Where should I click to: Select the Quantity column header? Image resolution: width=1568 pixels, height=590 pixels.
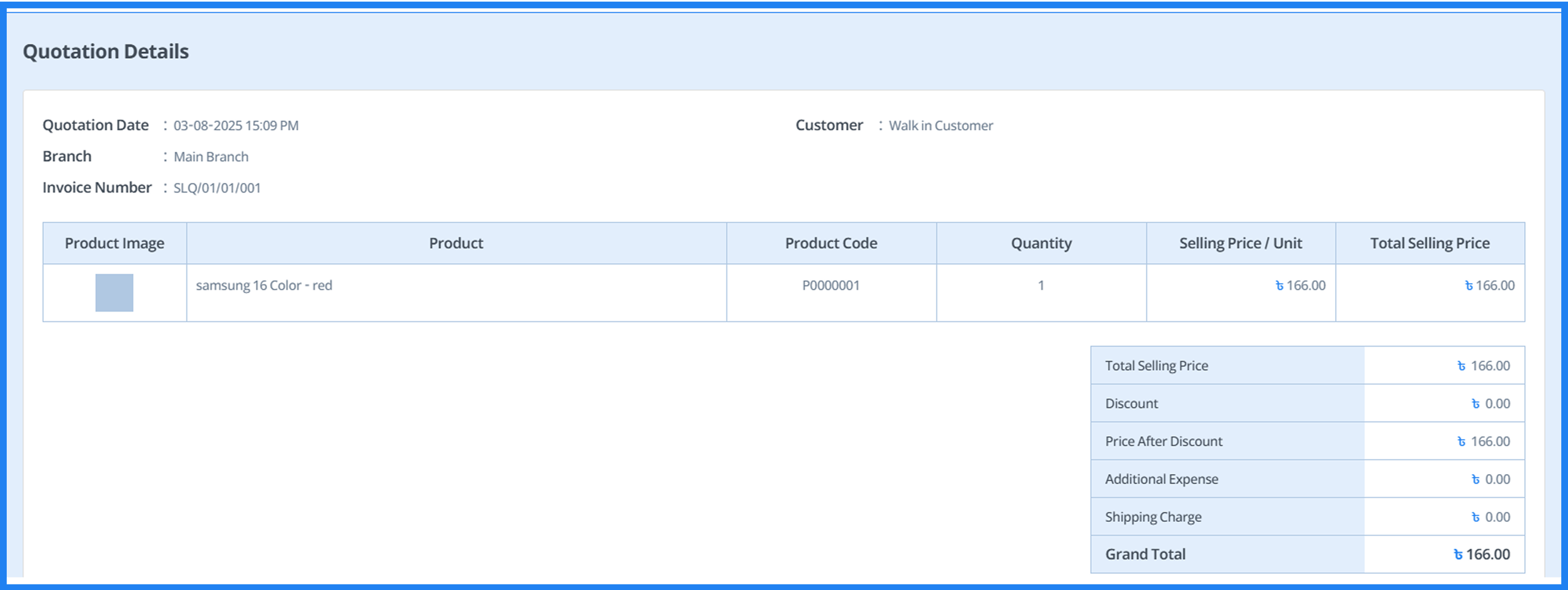click(1040, 243)
